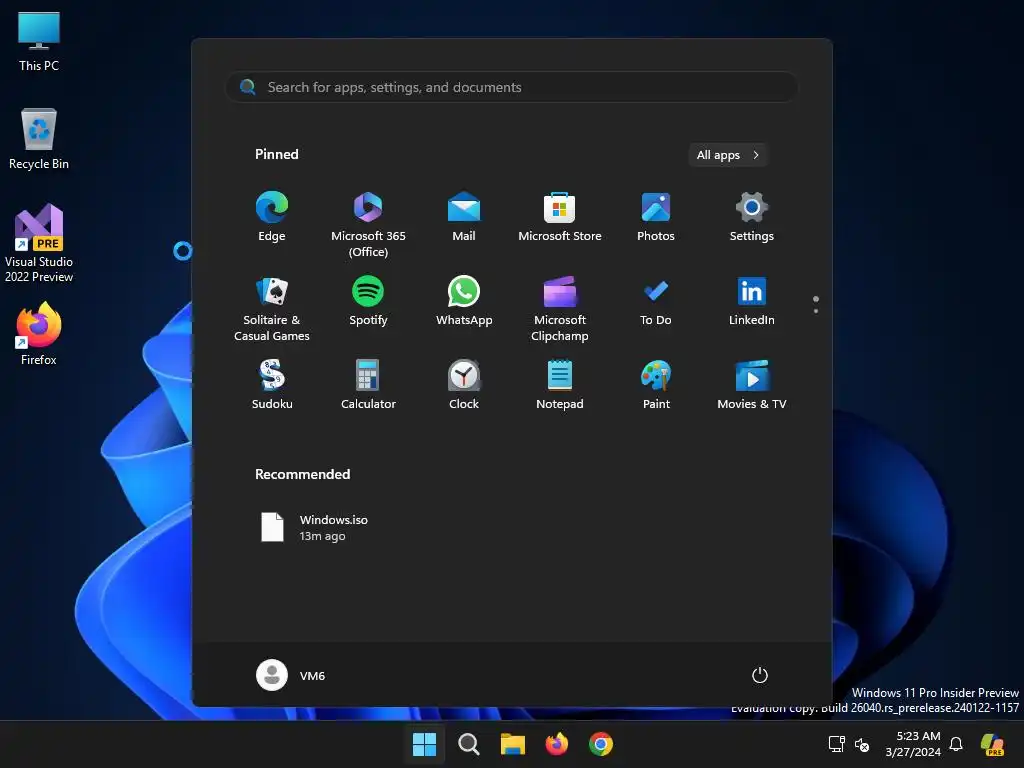Open Paint
Screen dimensions: 1024x768
tap(656, 385)
